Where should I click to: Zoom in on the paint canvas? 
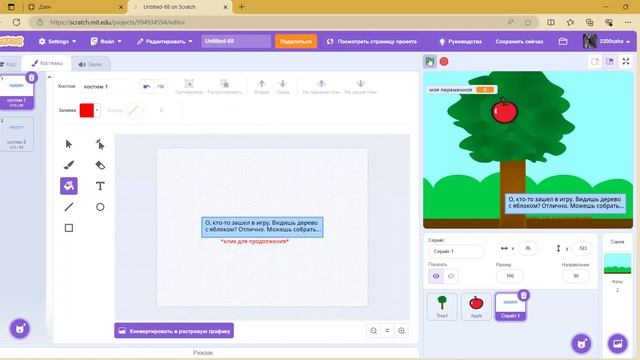(x=402, y=331)
